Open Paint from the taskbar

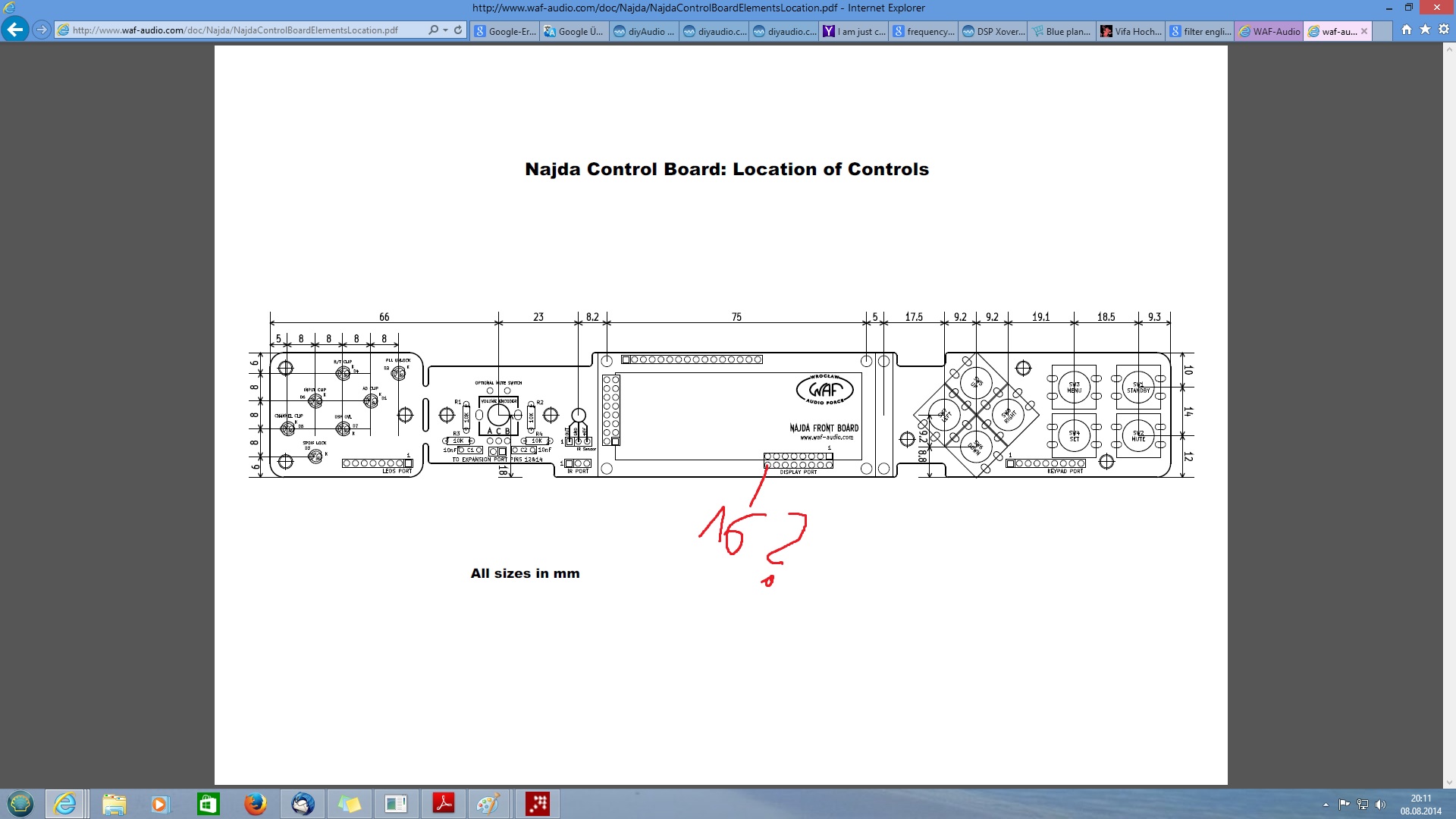click(488, 804)
